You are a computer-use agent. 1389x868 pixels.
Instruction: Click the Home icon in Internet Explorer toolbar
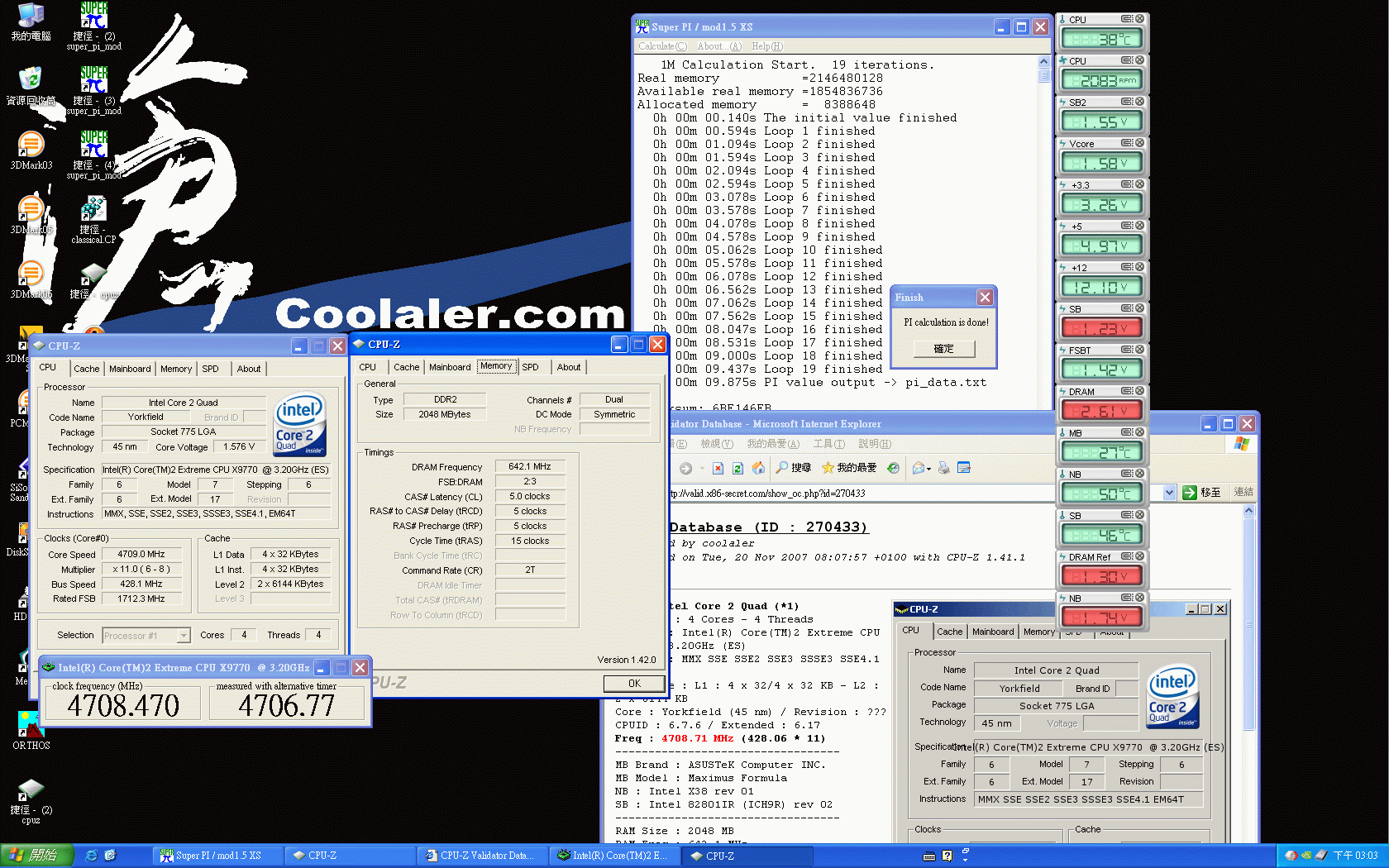point(758,468)
